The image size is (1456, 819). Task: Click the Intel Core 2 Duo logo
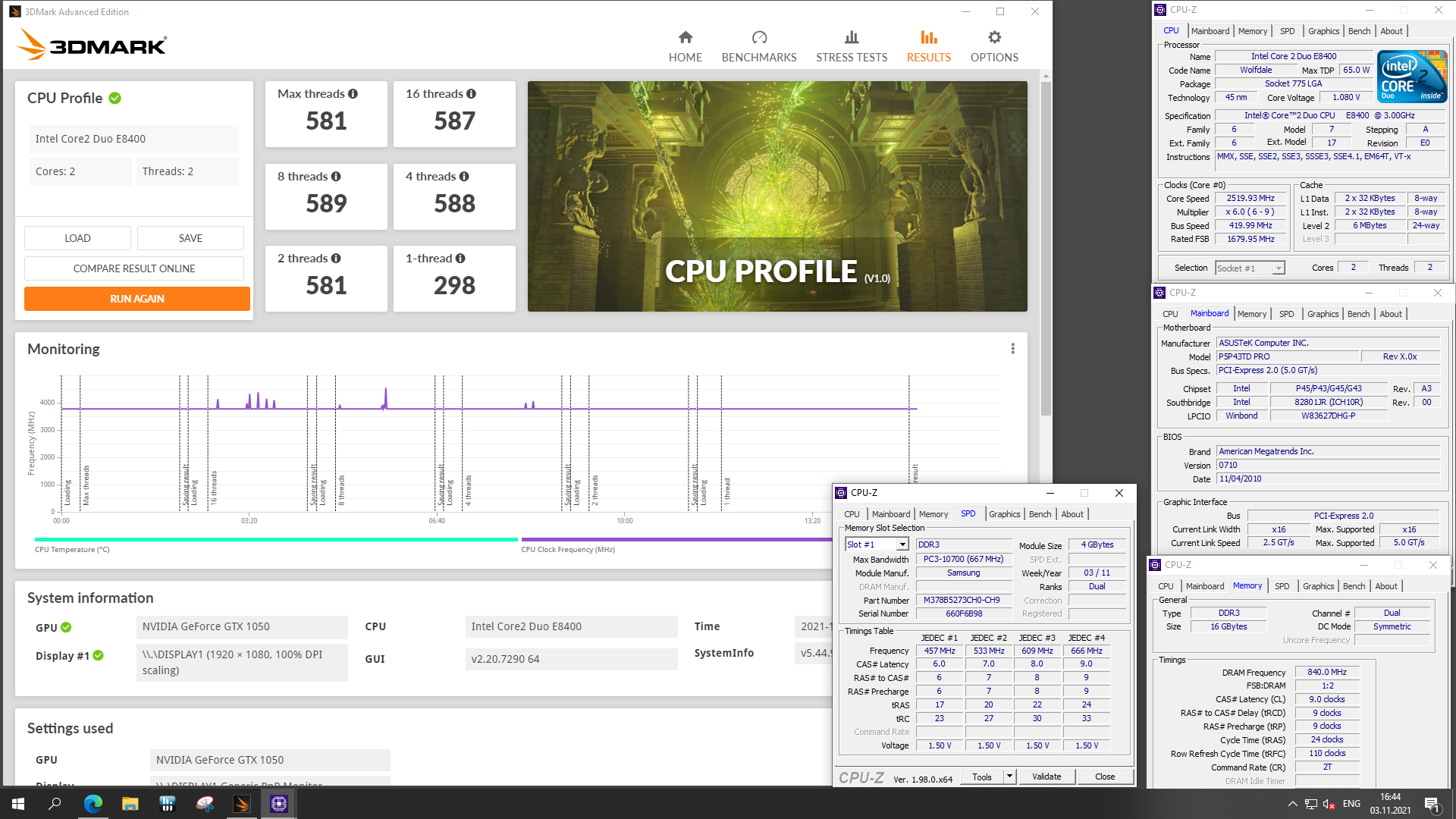tap(1412, 77)
